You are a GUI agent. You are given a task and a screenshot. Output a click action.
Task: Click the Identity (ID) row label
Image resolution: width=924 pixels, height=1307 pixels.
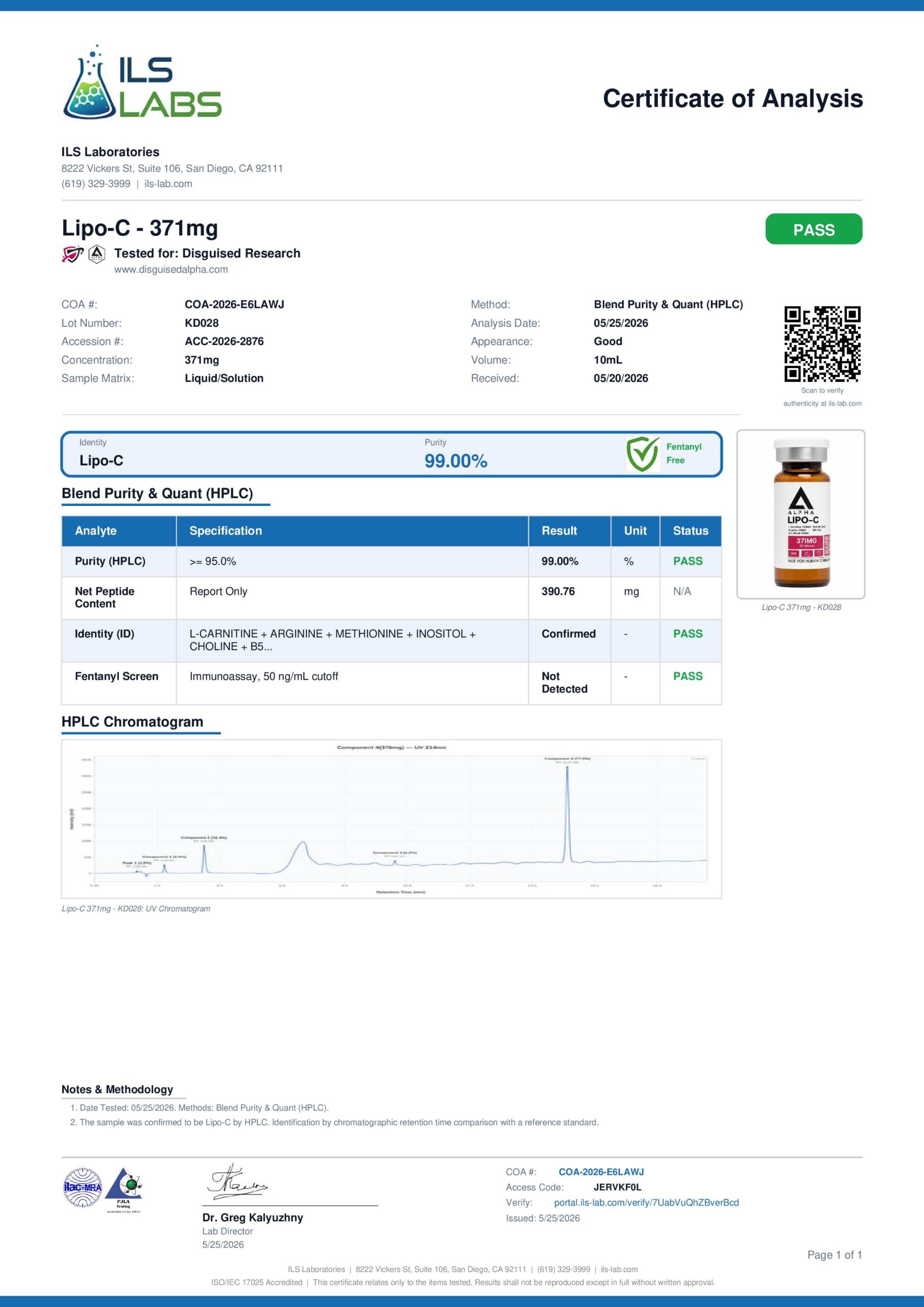(x=105, y=634)
